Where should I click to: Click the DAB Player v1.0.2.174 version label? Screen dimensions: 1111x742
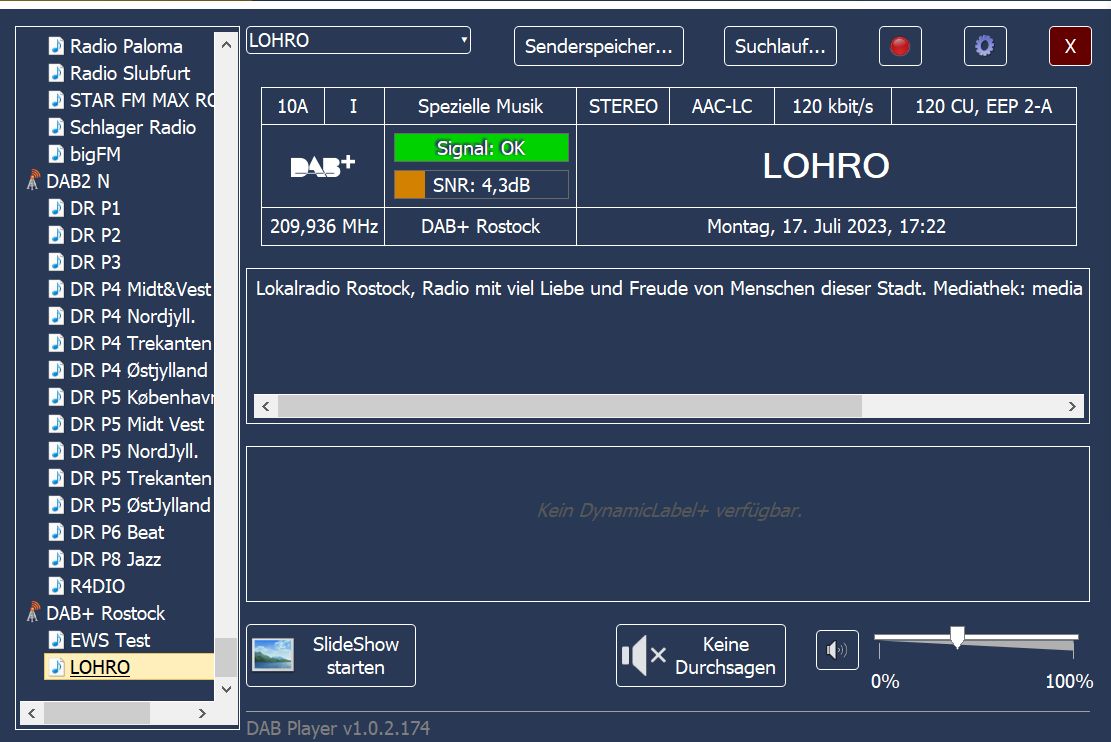[338, 729]
